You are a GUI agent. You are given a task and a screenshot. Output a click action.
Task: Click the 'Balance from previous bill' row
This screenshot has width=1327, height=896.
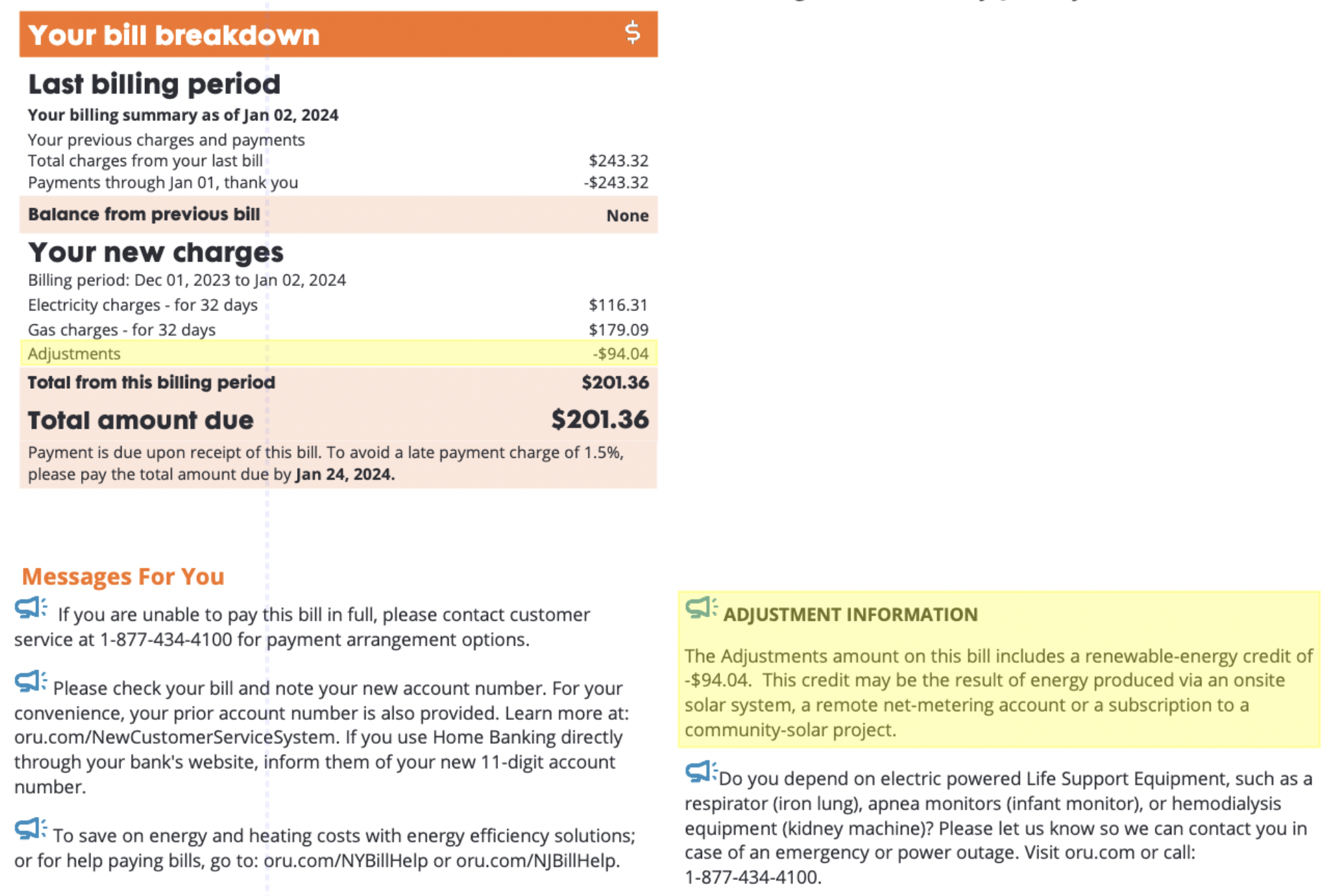click(x=338, y=215)
